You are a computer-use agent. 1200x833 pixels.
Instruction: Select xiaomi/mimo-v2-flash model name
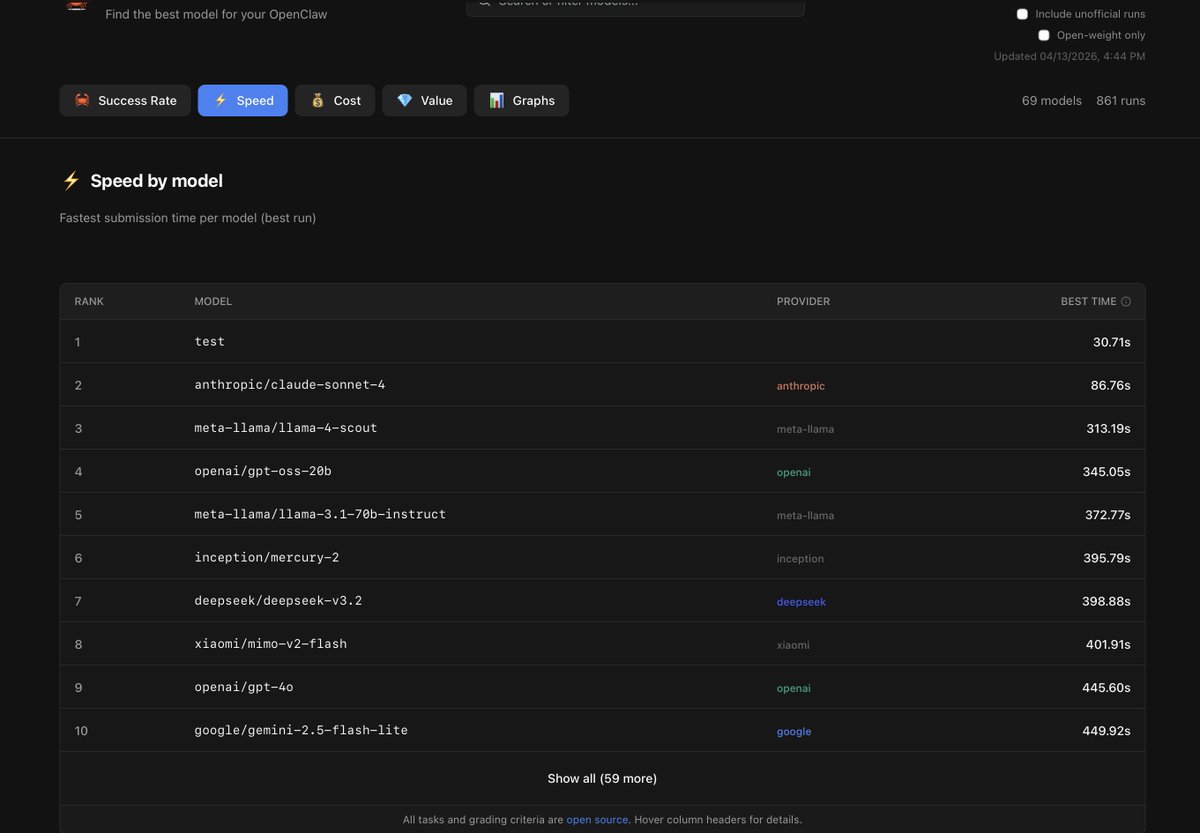coord(270,644)
